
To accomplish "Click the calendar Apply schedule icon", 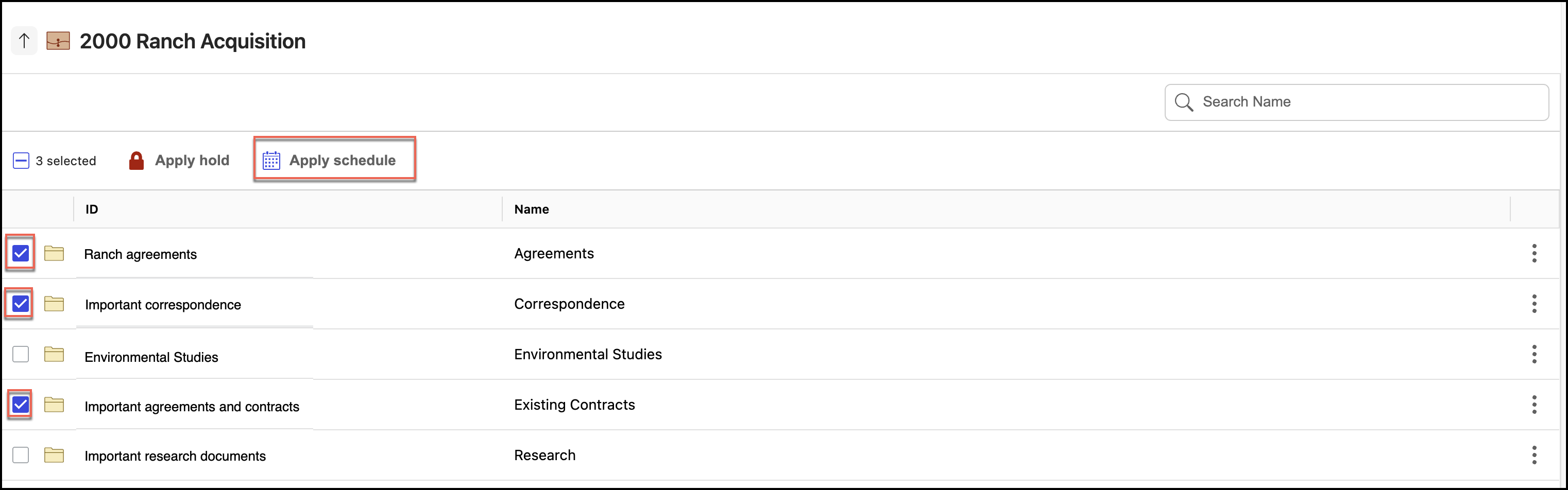I will tap(271, 161).
